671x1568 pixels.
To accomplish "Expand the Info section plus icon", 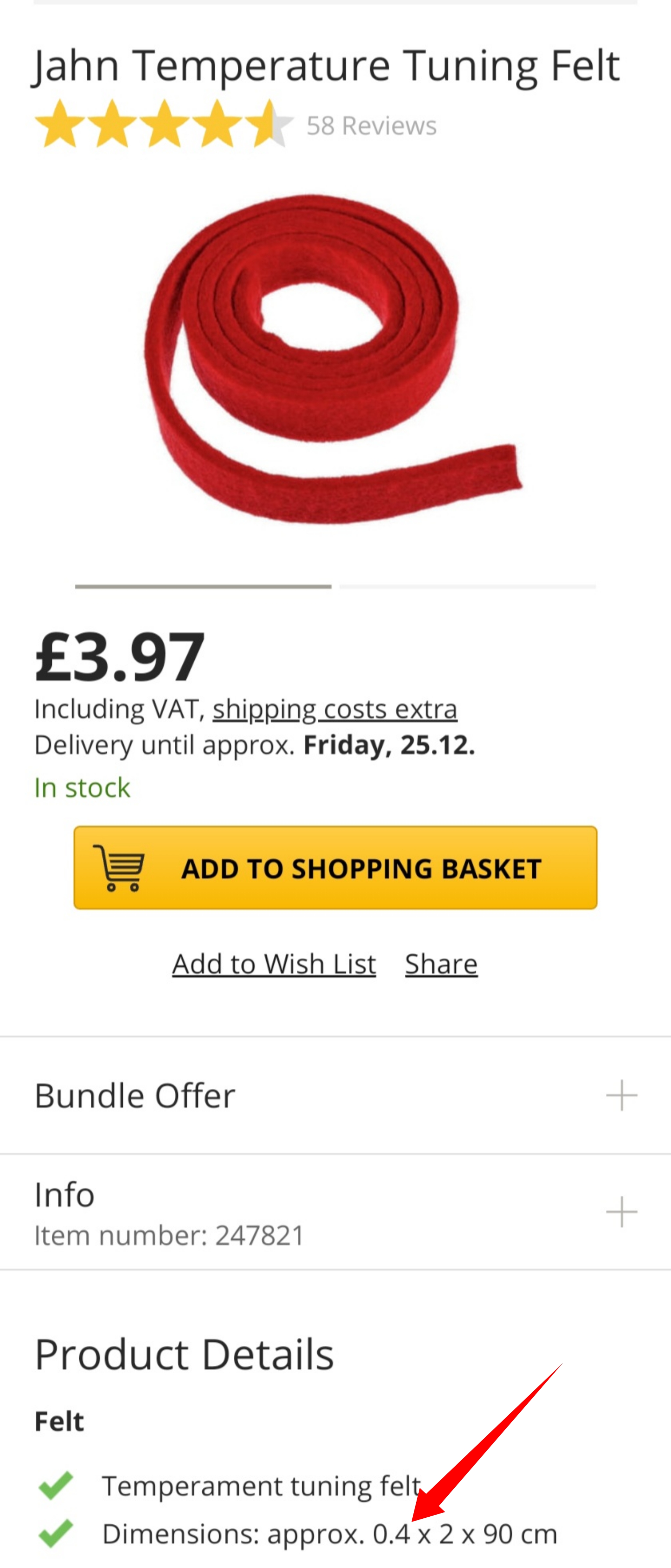I will pos(621,1211).
